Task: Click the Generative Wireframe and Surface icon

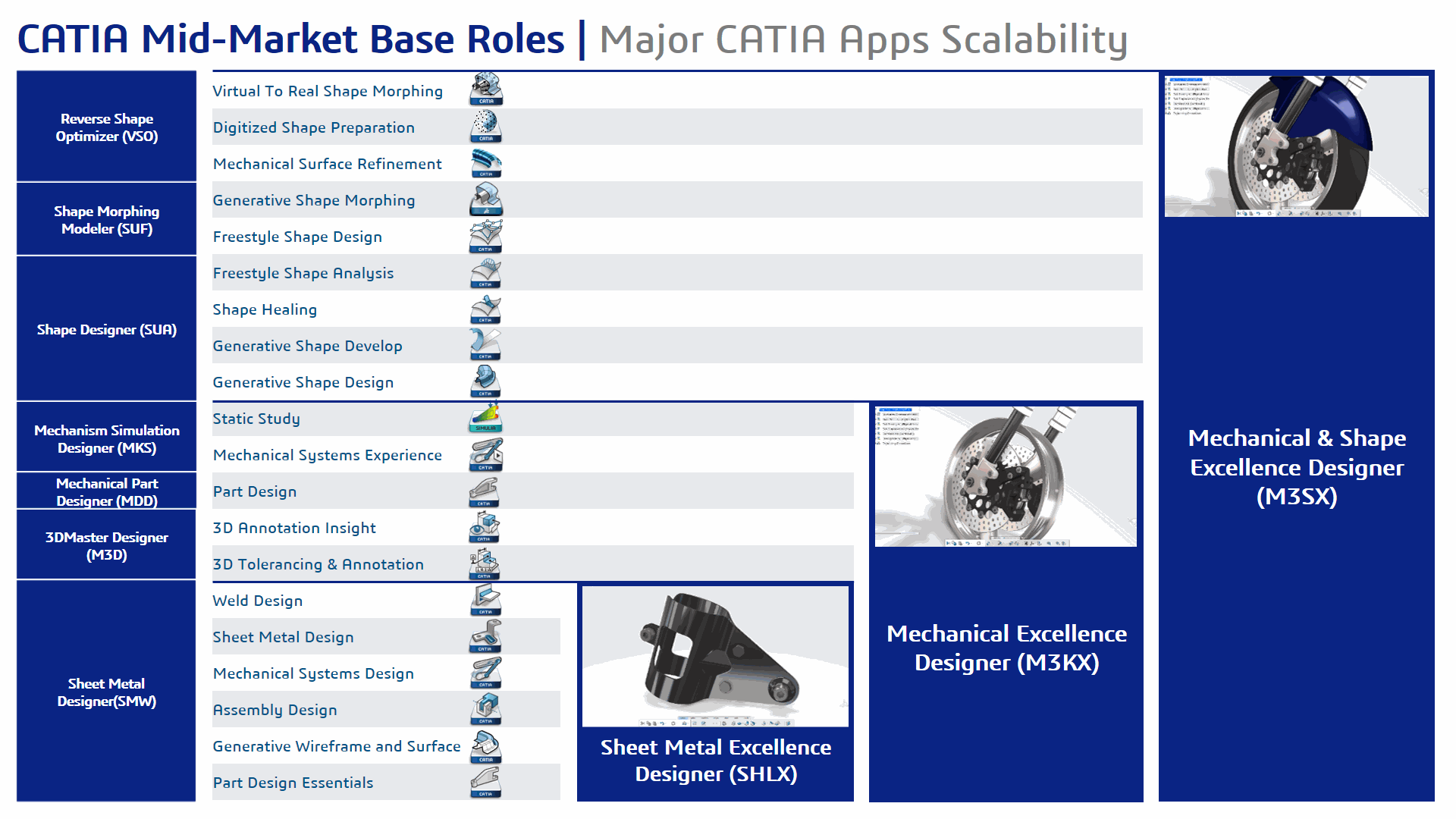Action: tap(485, 746)
